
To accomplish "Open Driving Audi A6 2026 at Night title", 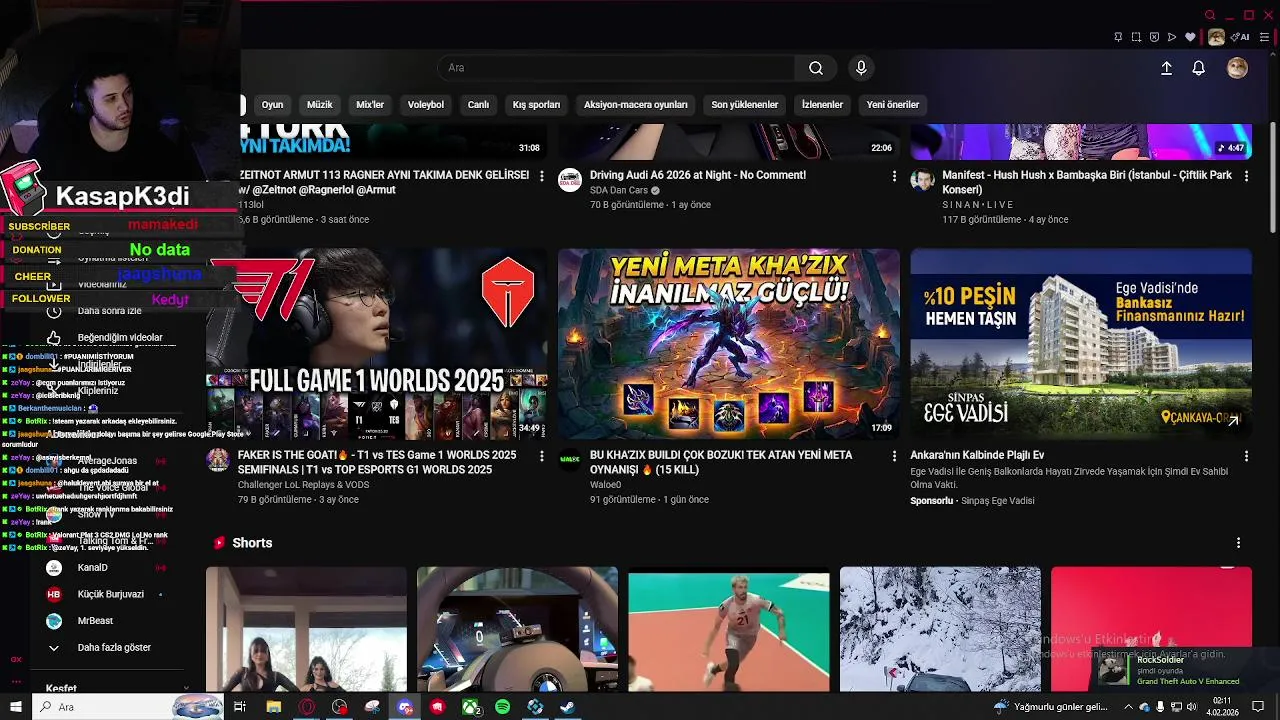I will pyautogui.click(x=698, y=175).
